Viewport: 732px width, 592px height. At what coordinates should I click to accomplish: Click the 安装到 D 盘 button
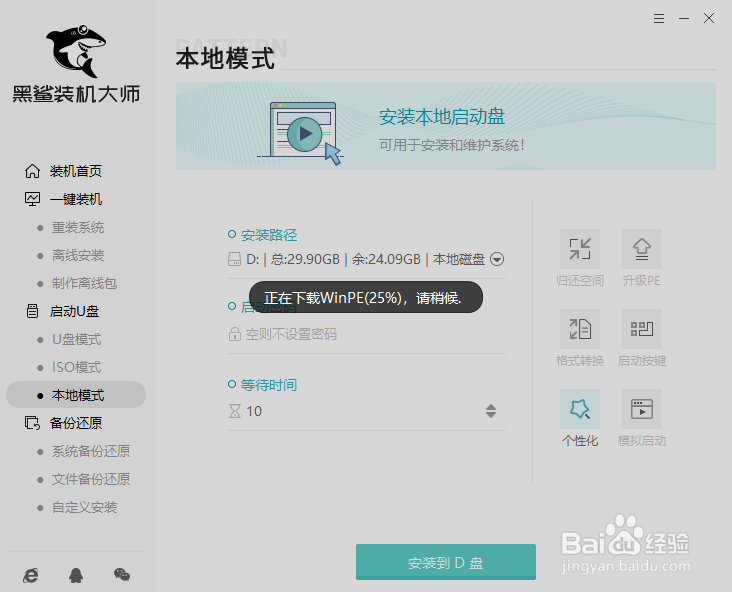[x=446, y=562]
